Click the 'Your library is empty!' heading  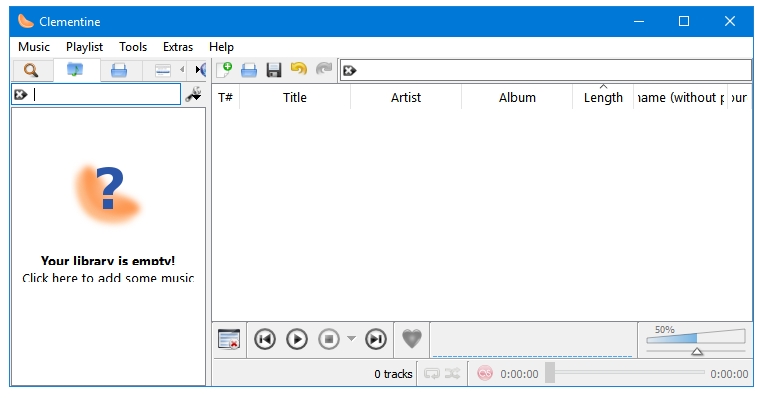(x=108, y=261)
